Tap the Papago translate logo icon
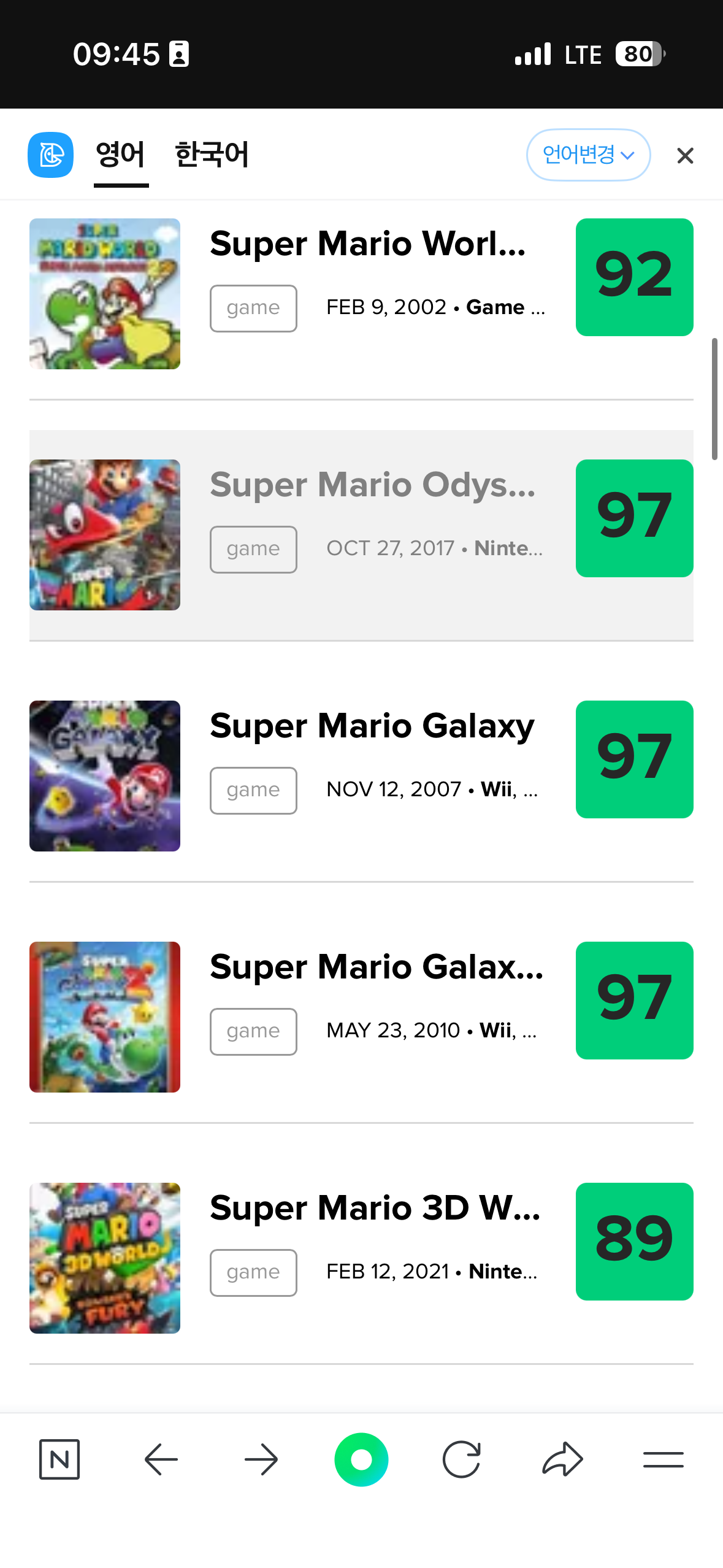Screen dimensions: 723x1568 point(51,155)
